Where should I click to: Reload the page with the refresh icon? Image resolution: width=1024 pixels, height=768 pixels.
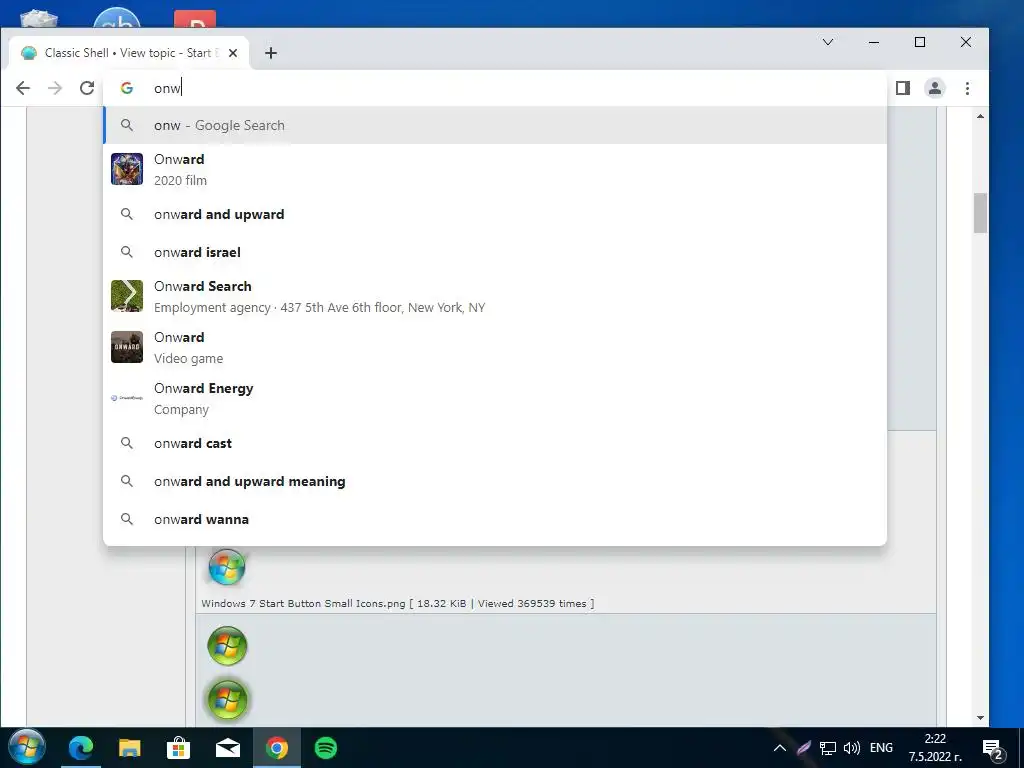click(x=87, y=88)
